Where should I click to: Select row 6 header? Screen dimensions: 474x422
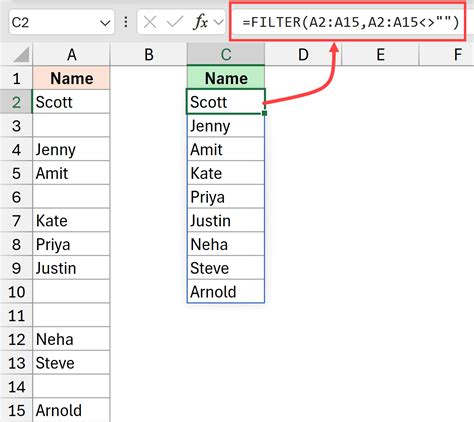(16, 197)
